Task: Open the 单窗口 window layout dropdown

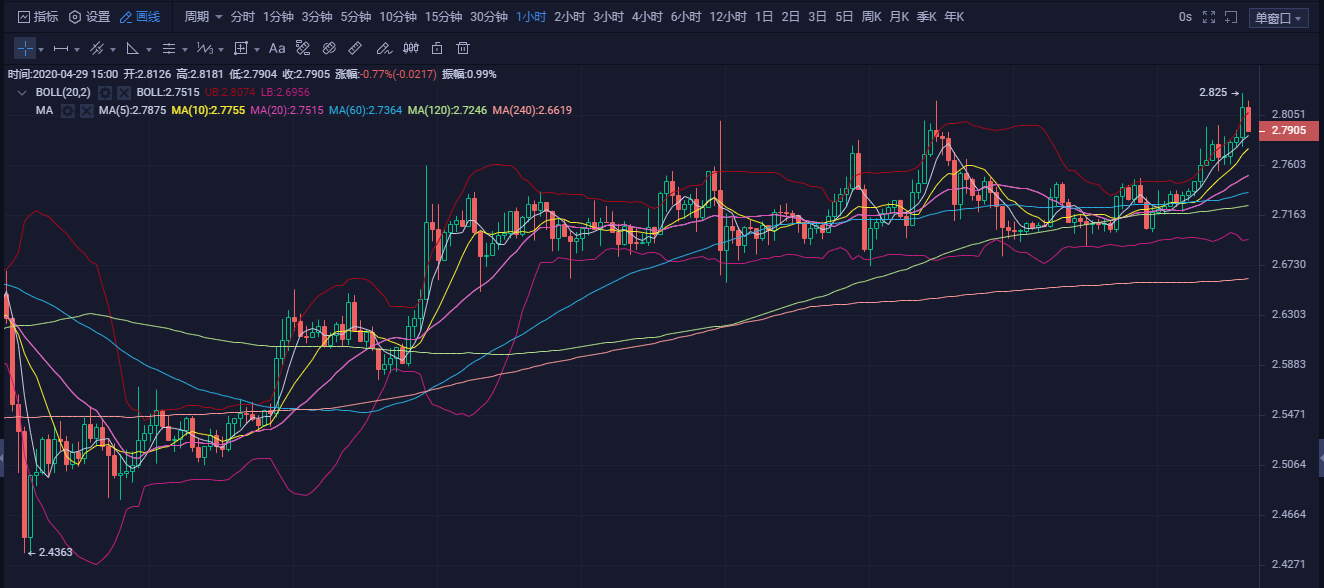Action: click(1278, 18)
